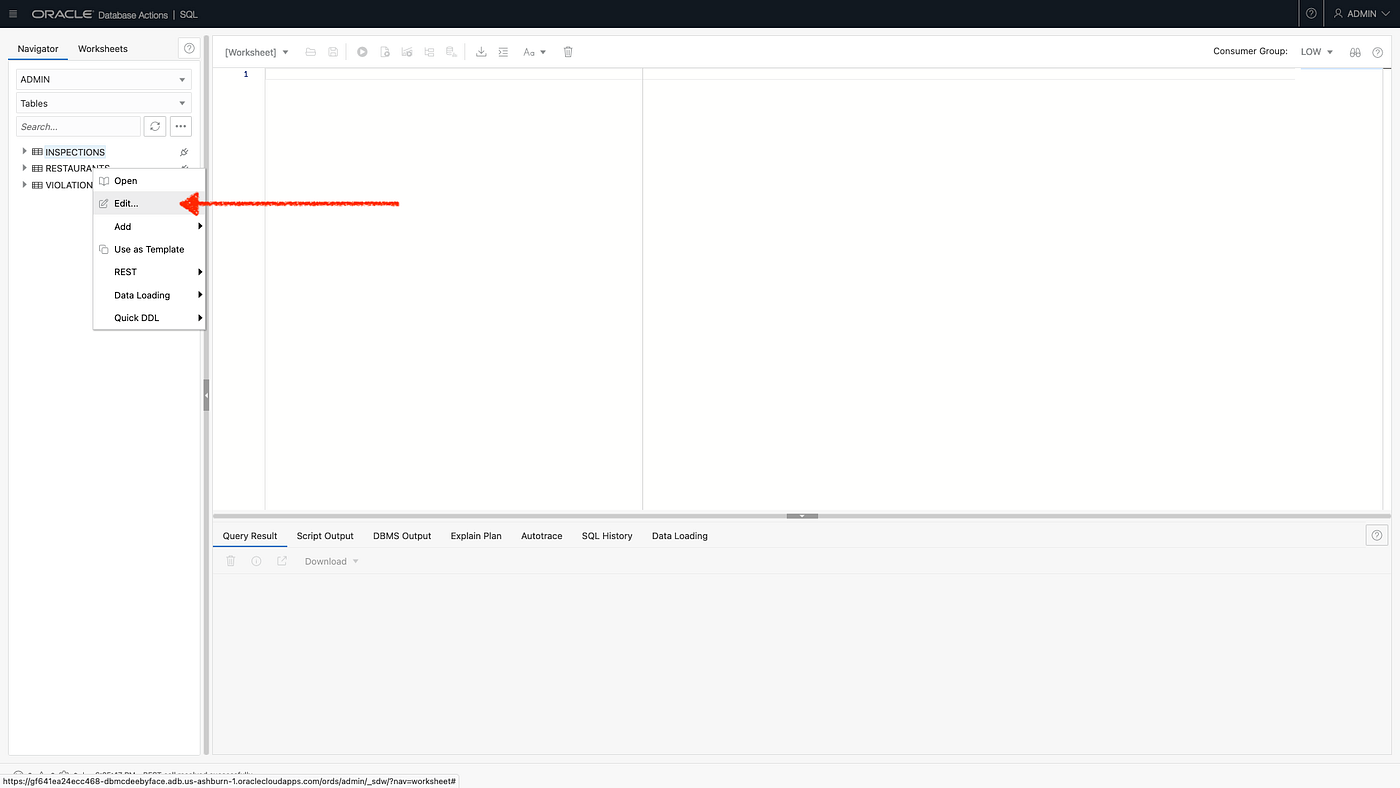
Task: Click the Save worksheet icon
Action: [333, 52]
